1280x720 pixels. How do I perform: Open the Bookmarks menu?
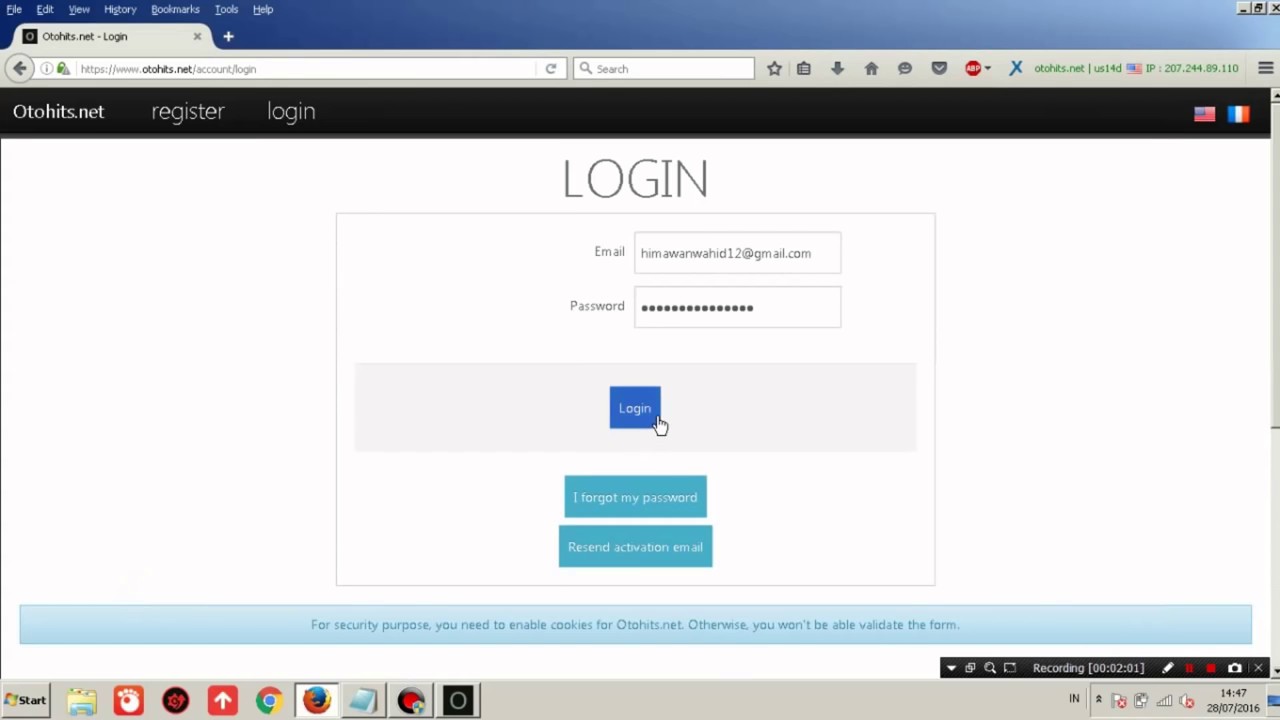click(175, 9)
